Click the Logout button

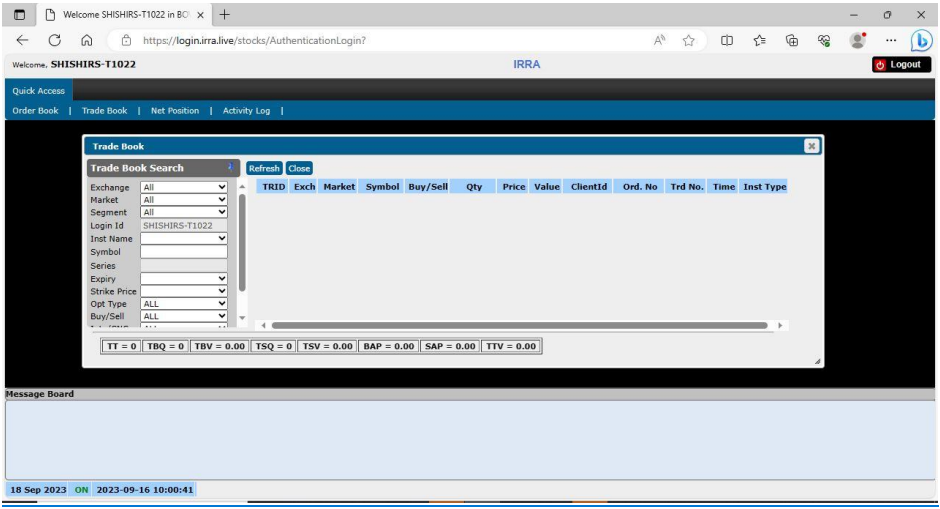point(901,65)
